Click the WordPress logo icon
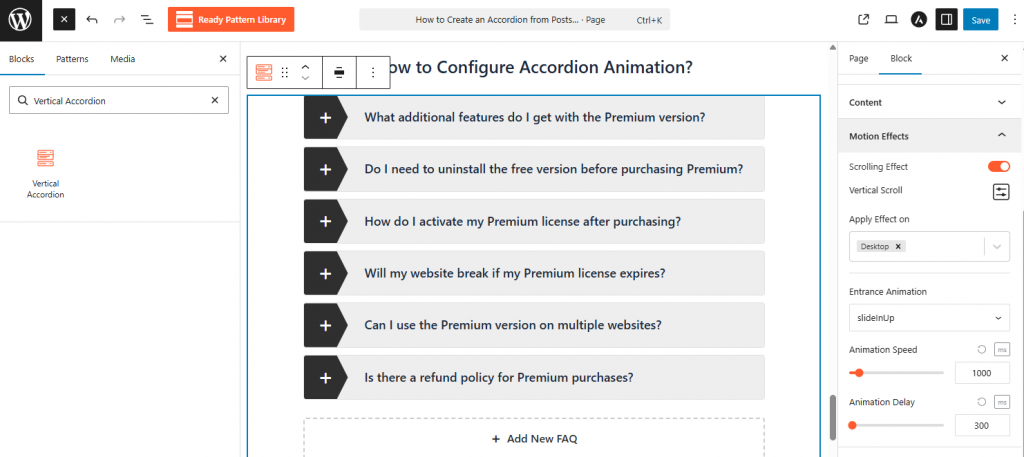Screen dimensions: 1024x457 20,20
